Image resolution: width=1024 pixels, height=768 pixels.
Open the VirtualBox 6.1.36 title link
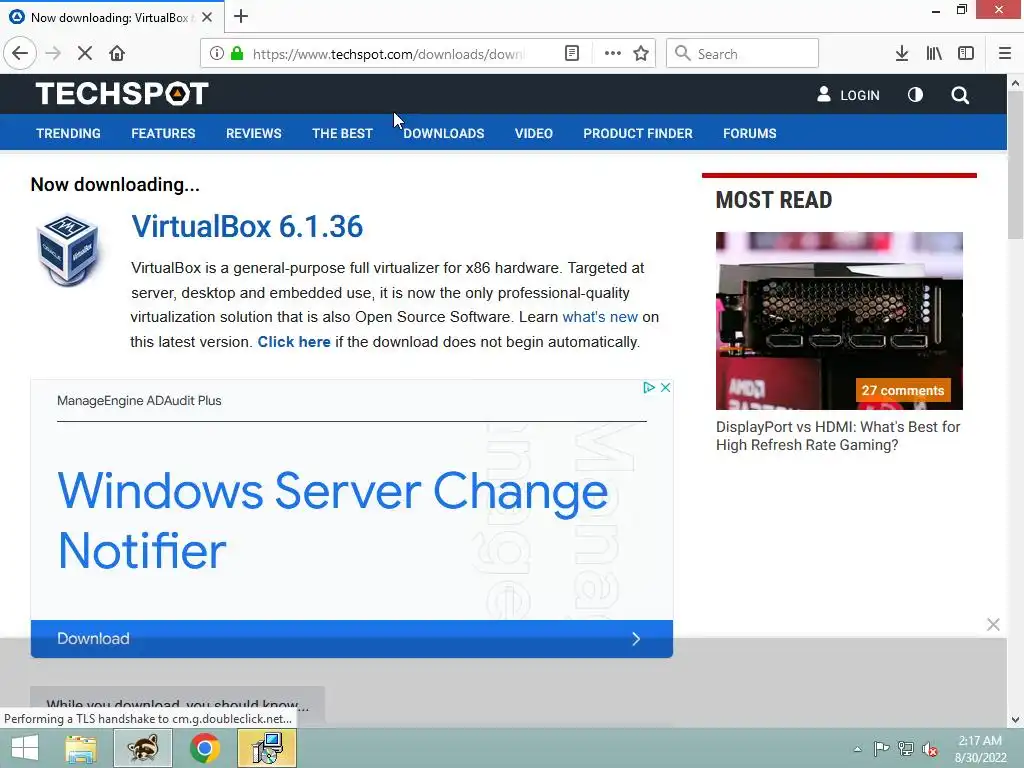coord(247,227)
